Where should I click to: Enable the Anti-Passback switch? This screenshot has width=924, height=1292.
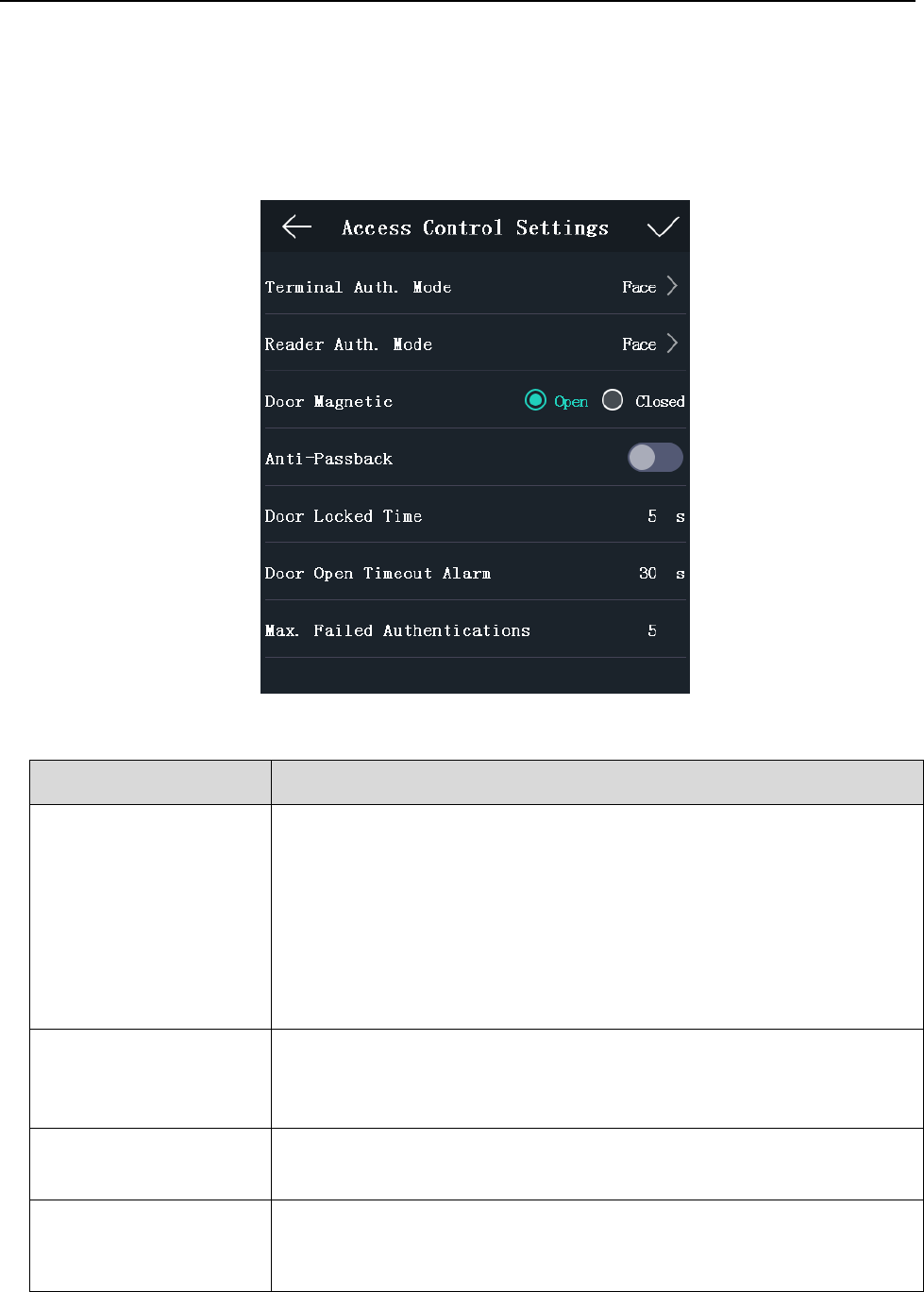click(655, 458)
